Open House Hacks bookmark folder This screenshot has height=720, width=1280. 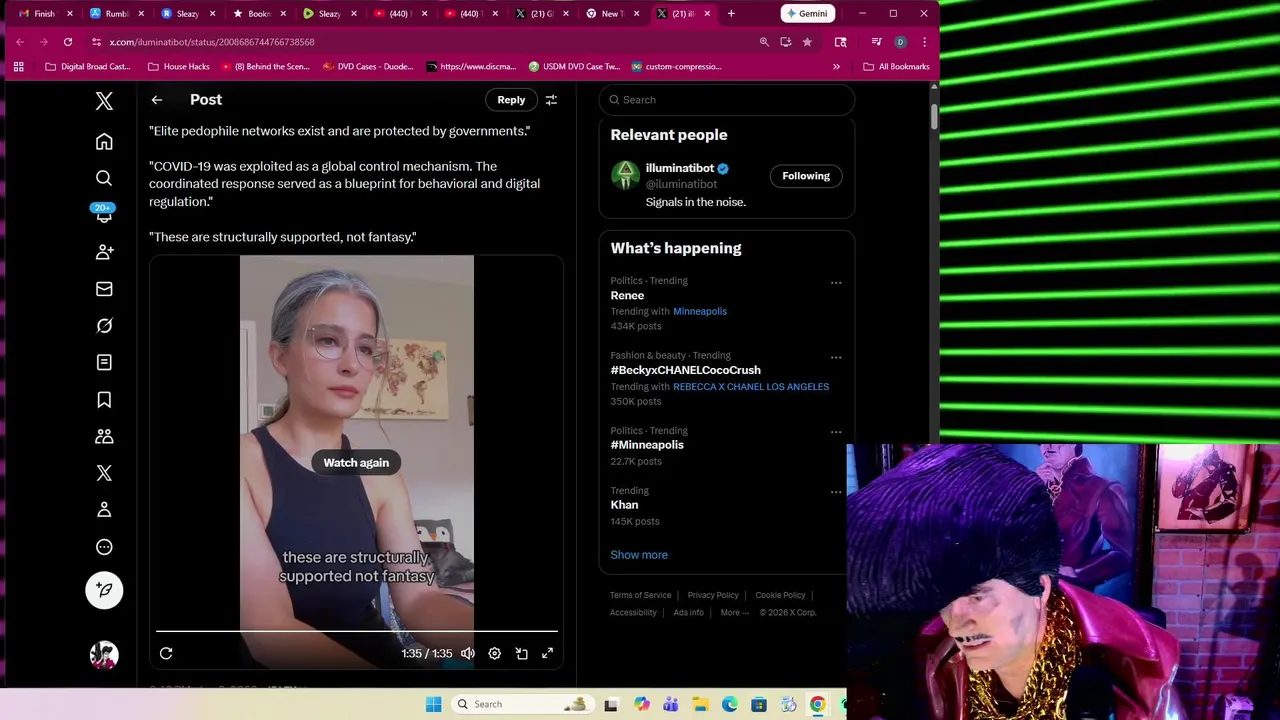click(179, 67)
